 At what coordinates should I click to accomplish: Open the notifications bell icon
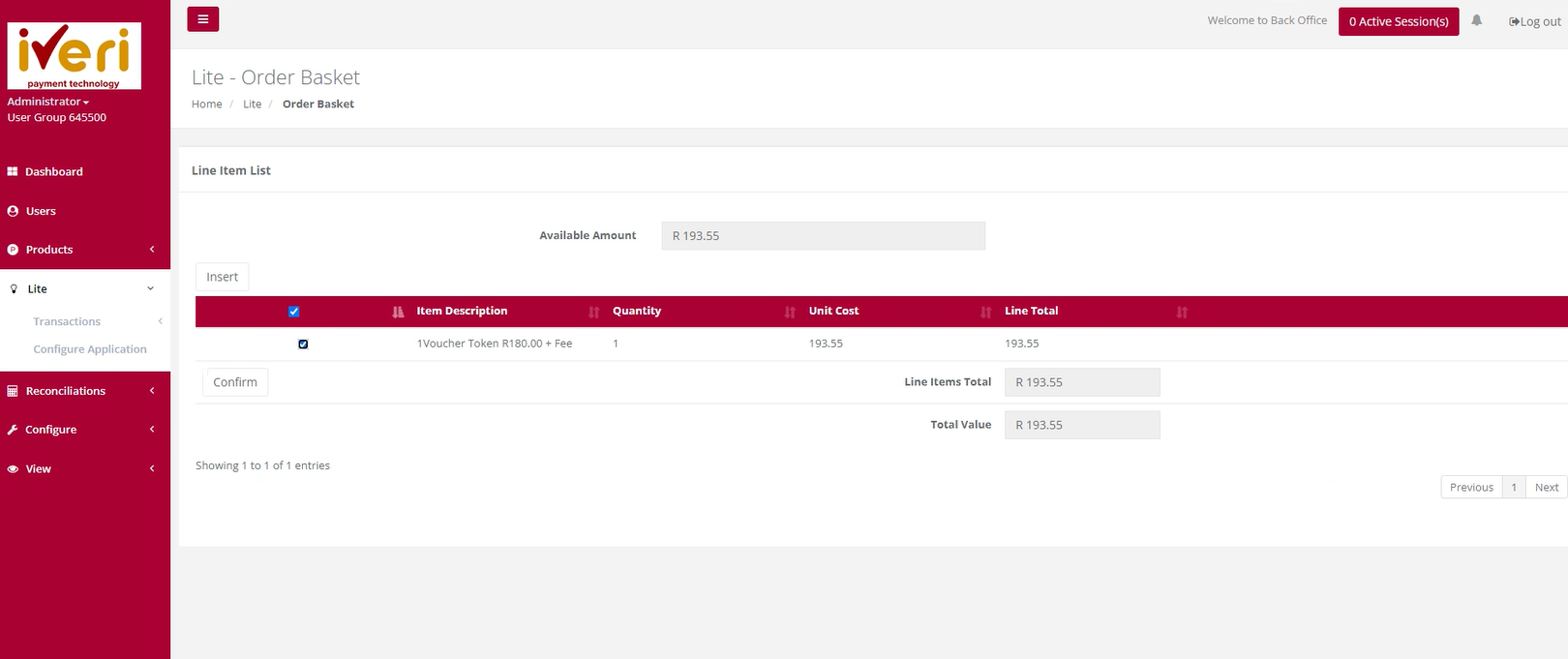click(1476, 20)
